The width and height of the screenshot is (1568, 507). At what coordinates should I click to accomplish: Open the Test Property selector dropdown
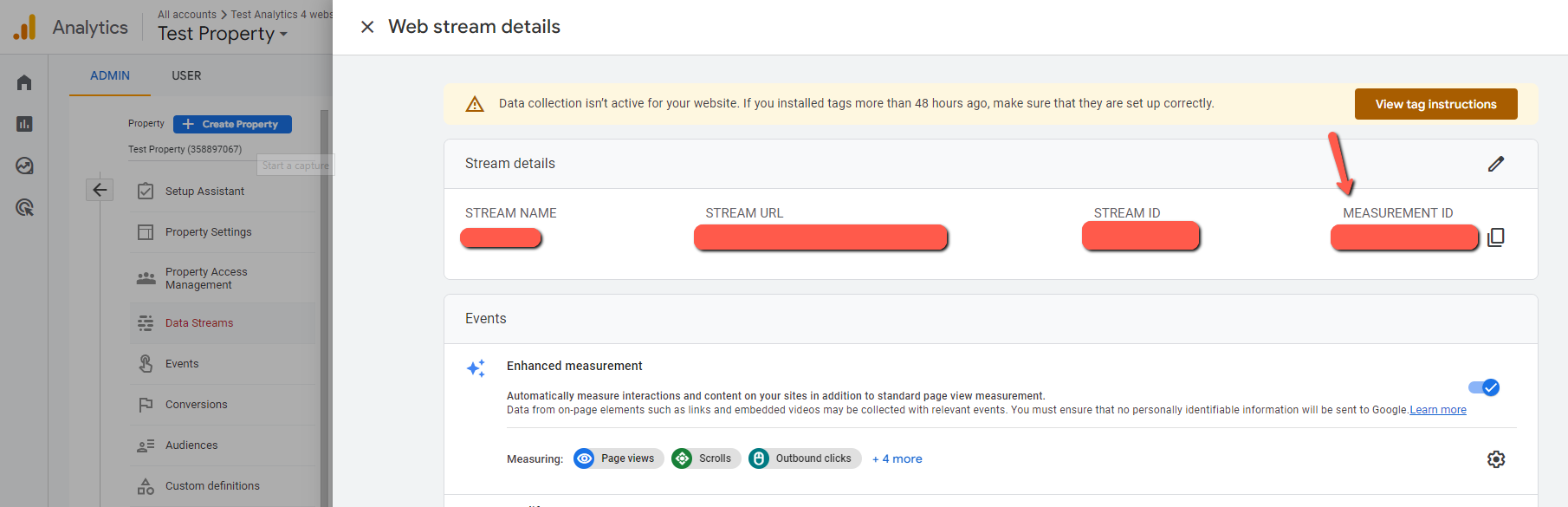223,34
